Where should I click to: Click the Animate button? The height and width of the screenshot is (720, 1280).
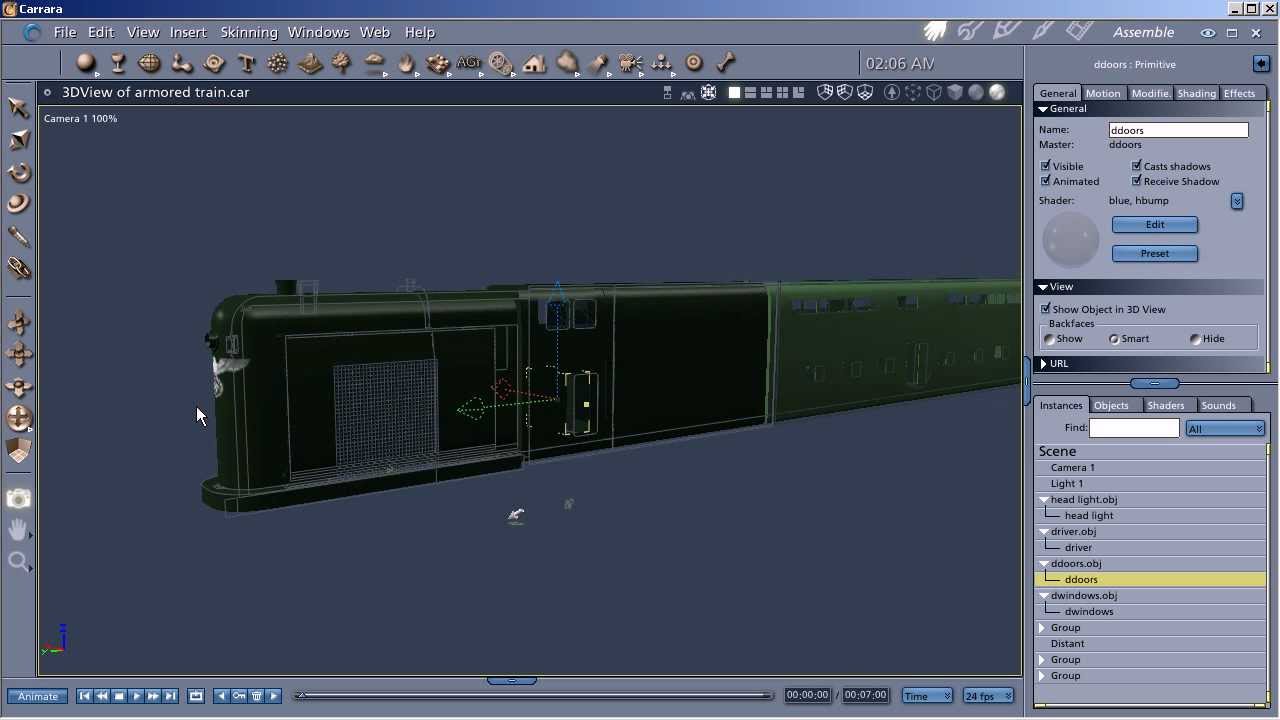point(38,696)
